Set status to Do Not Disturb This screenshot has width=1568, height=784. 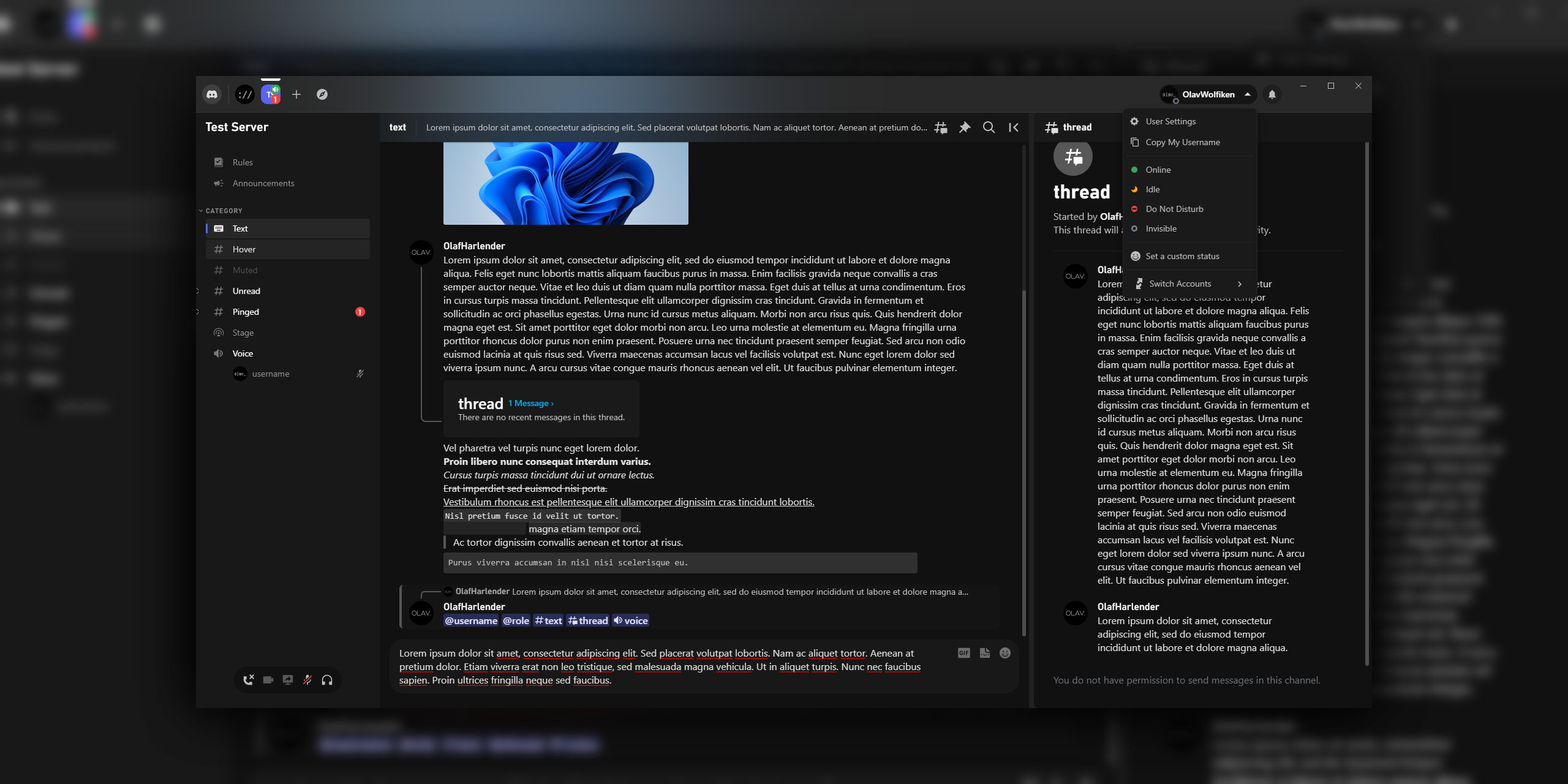coord(1174,208)
